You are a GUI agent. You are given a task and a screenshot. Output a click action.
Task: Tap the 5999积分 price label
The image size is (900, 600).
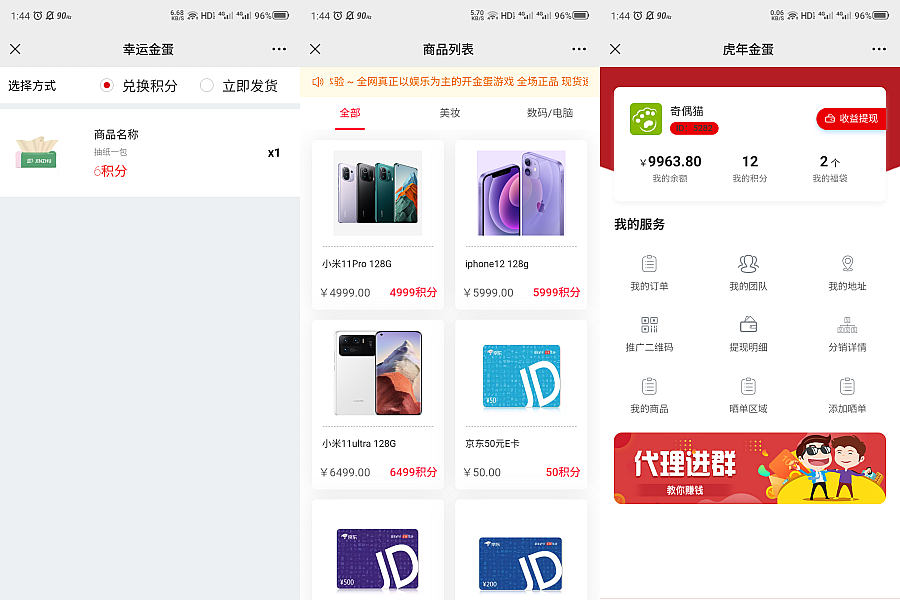[x=556, y=292]
